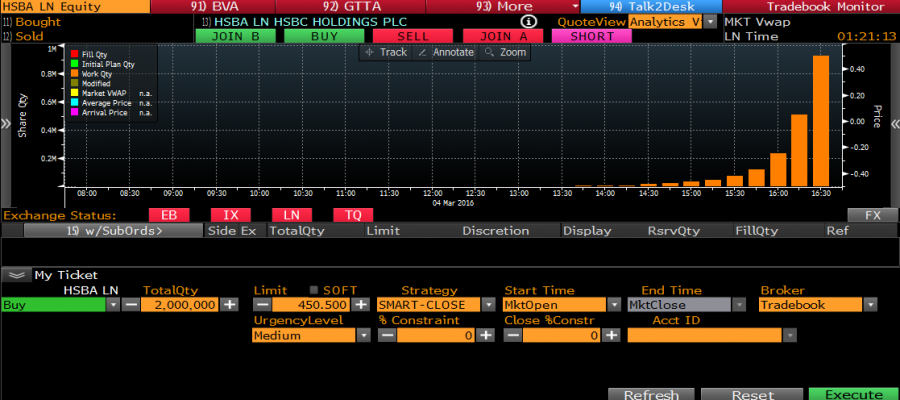Select the Annotate pencil tool
This screenshot has width=900, height=400.
[446, 52]
